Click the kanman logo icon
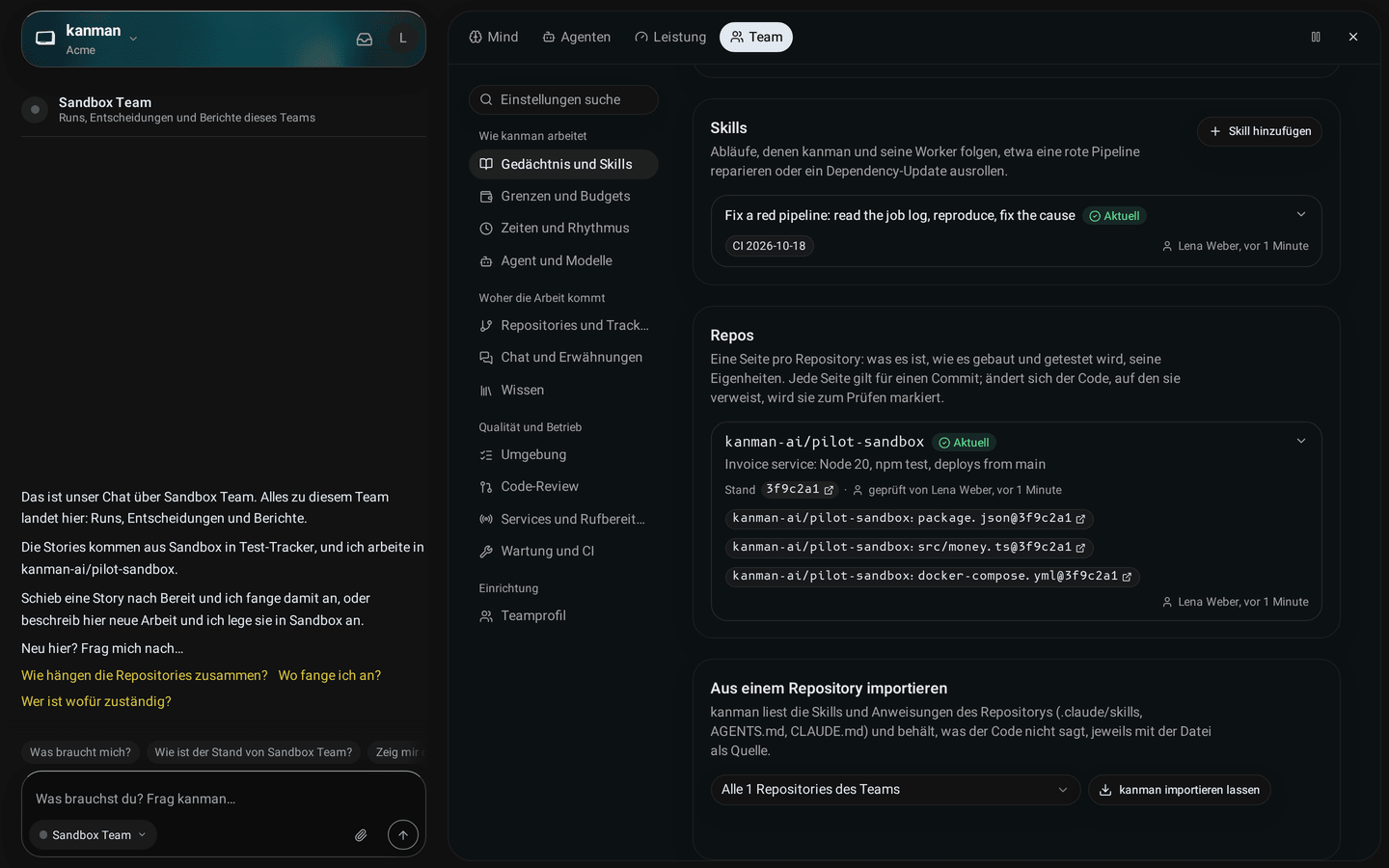This screenshot has height=868, width=1389. pos(45,39)
